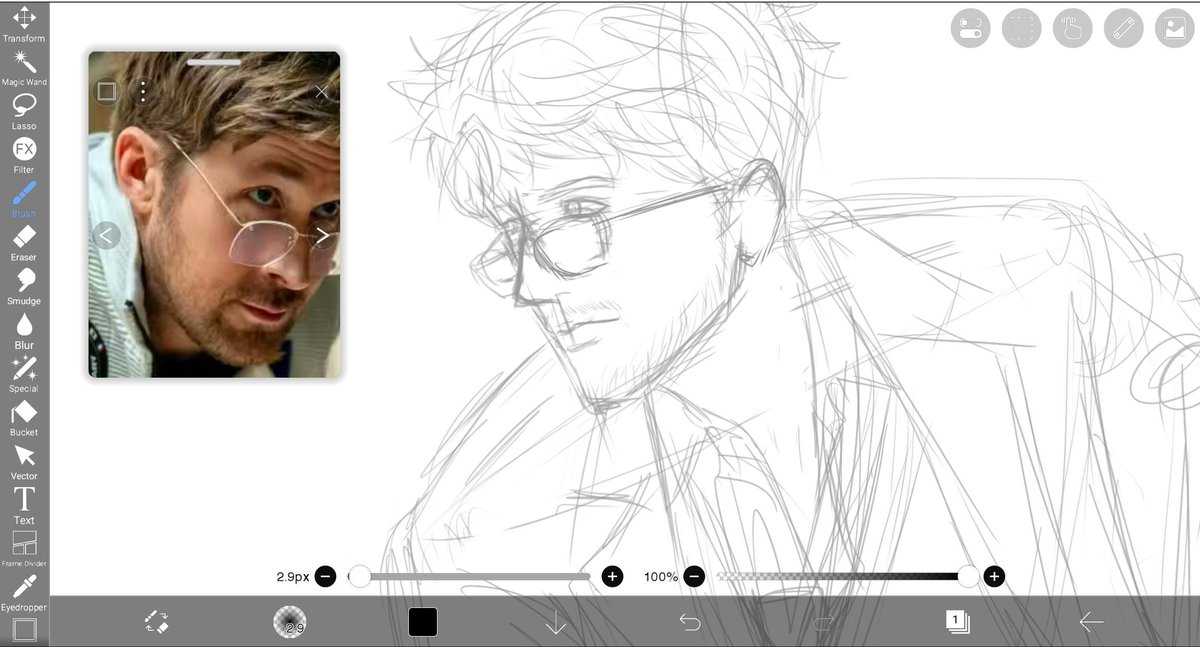
Task: Toggle the view menu switch icon
Action: (x=970, y=28)
